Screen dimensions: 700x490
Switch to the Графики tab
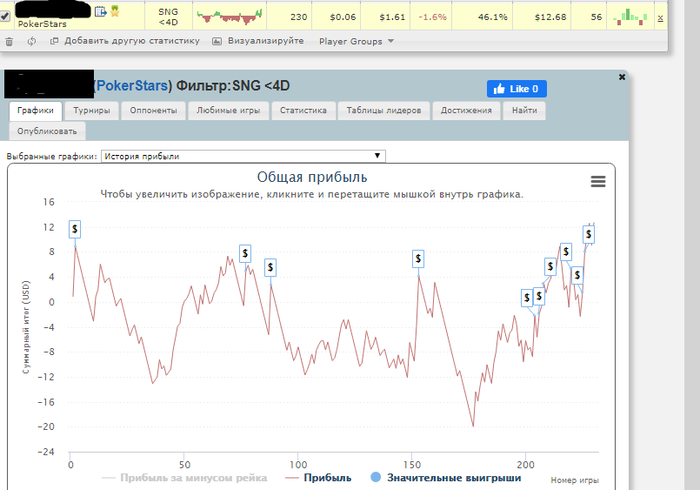[x=35, y=110]
